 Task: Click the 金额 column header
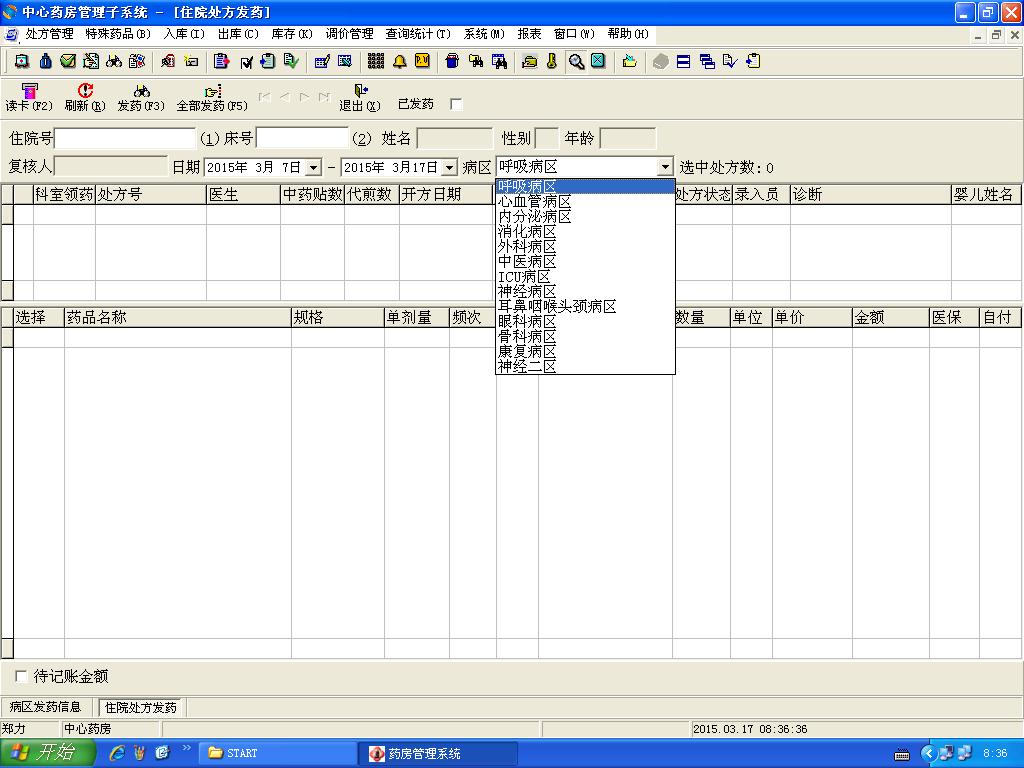pos(891,317)
